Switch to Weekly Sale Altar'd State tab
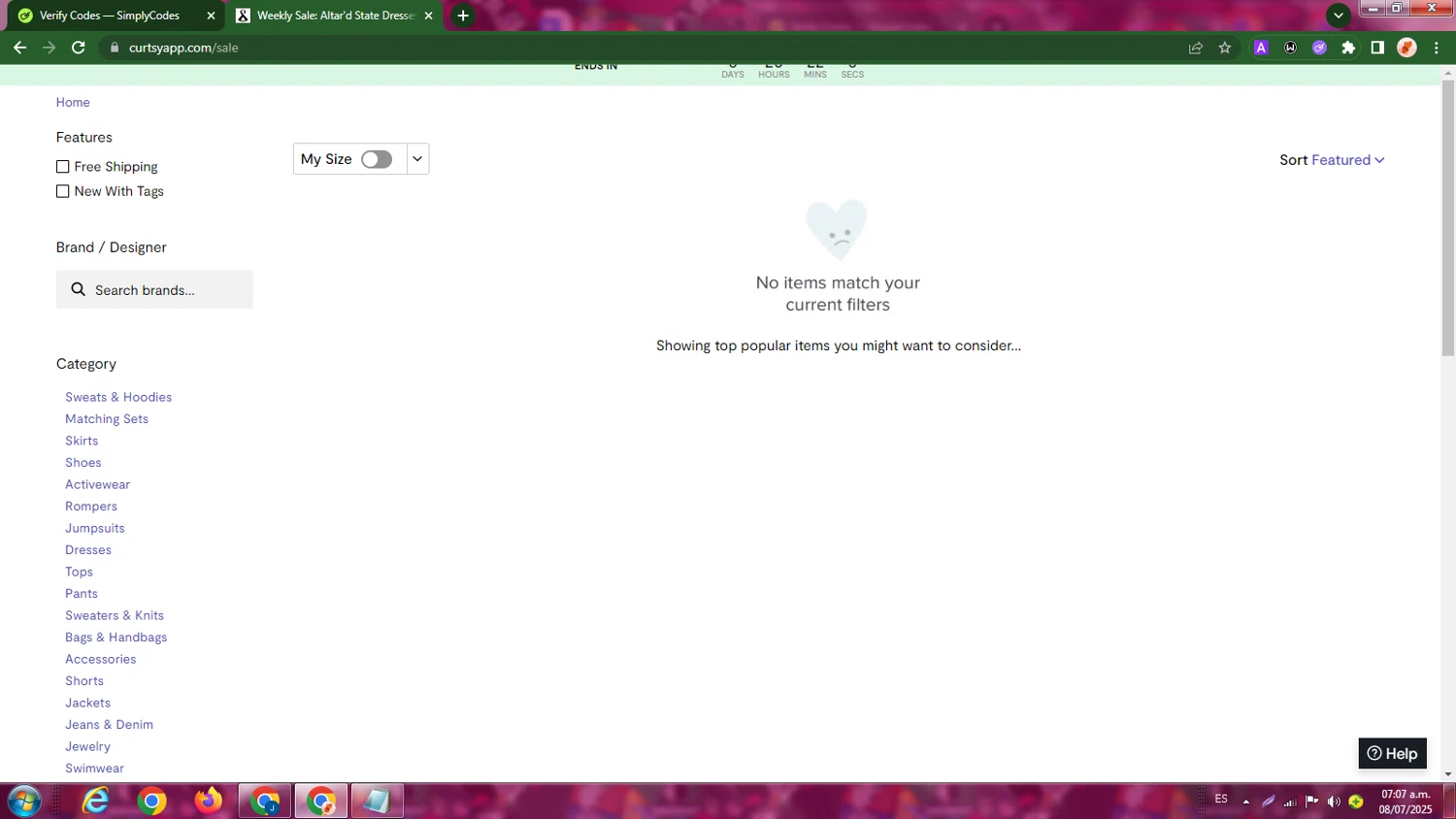The height and width of the screenshot is (819, 1456). [335, 16]
